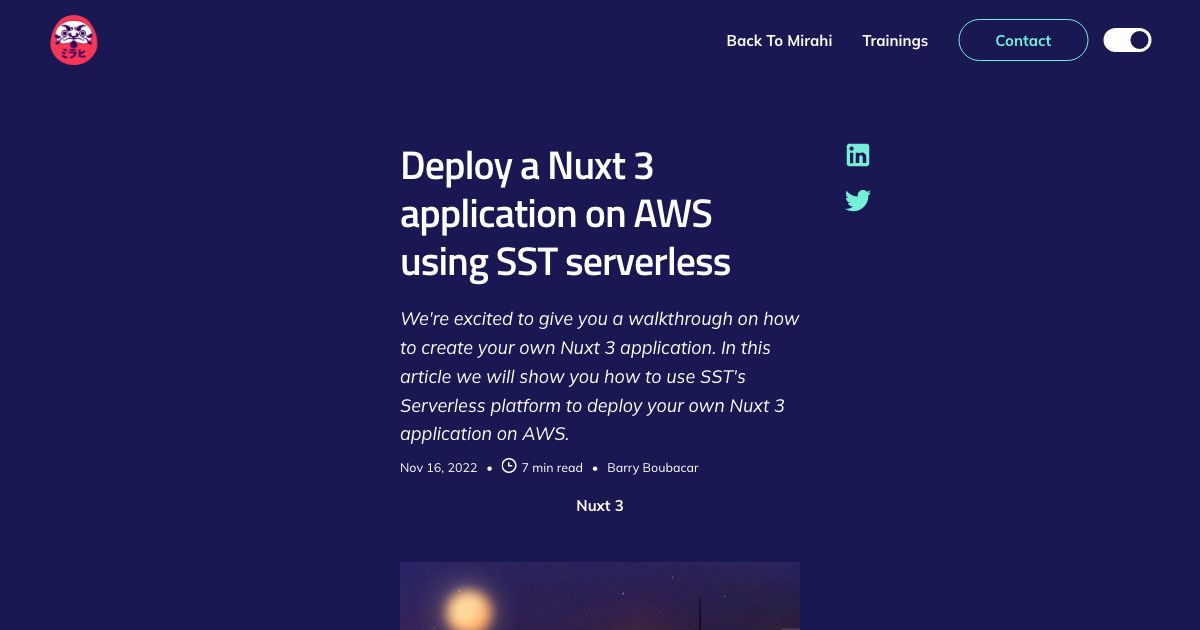Select the Twitter bird icon
1200x630 pixels.
[x=858, y=200]
